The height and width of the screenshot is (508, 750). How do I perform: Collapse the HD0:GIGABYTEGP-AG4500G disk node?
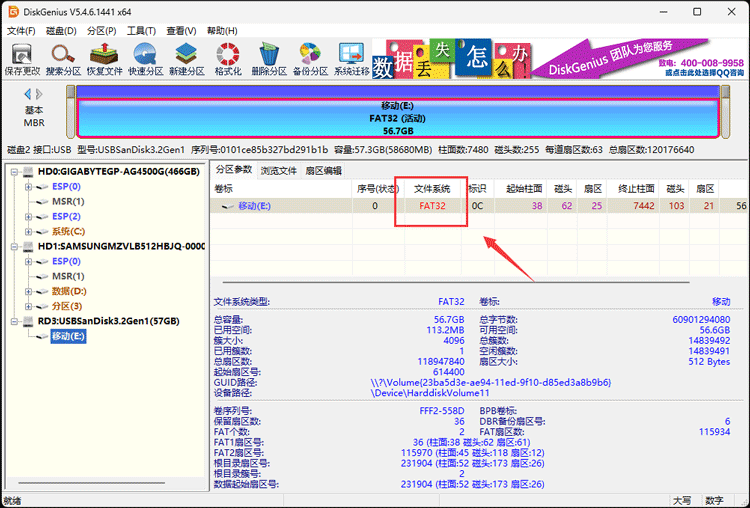pos(14,172)
